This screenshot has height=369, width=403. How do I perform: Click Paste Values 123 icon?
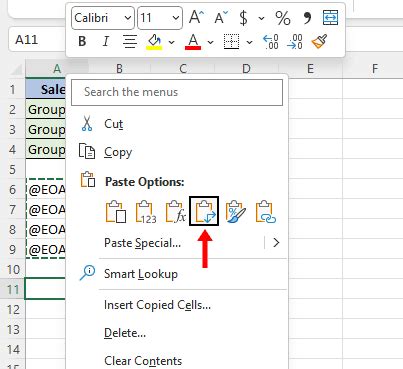[x=146, y=211]
